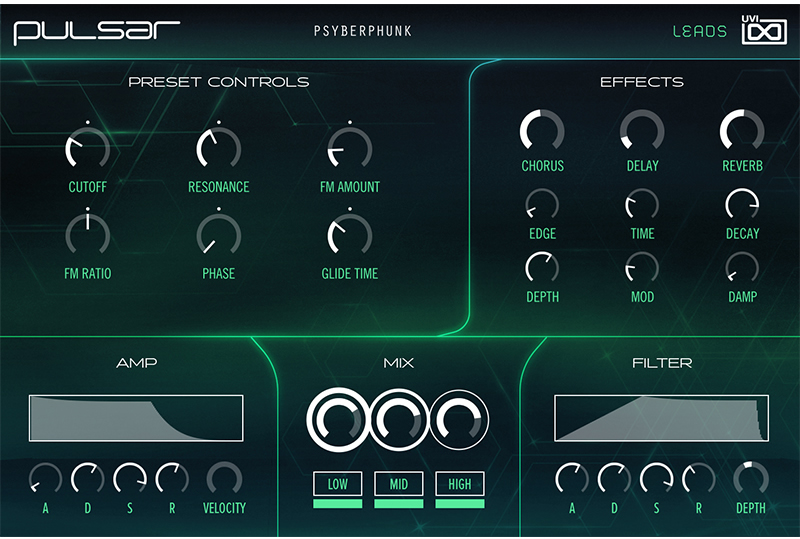Click the reverb Decay knob
800x539 pixels.
pyautogui.click(x=742, y=205)
